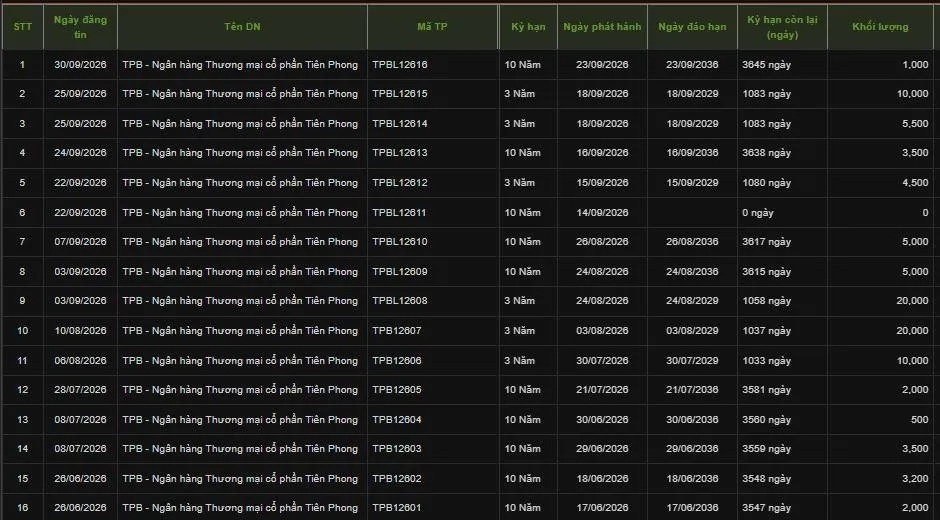The width and height of the screenshot is (940, 520).
Task: Click maturity date 15/09/2029
Action: [692, 183]
